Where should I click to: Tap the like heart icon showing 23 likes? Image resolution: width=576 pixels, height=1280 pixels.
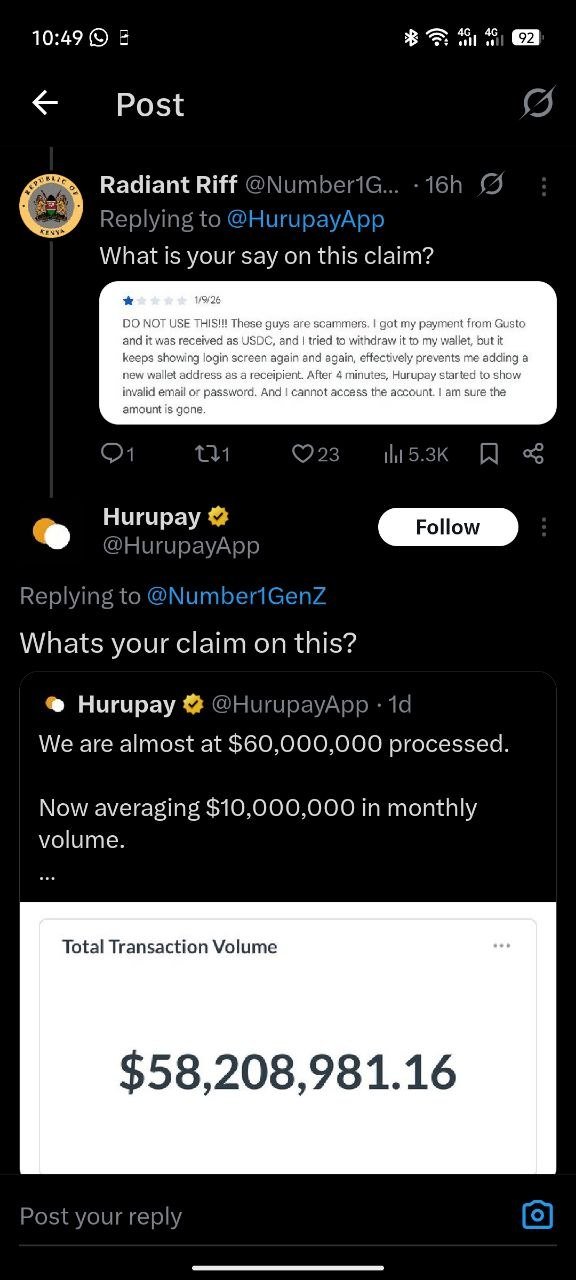pyautogui.click(x=303, y=454)
